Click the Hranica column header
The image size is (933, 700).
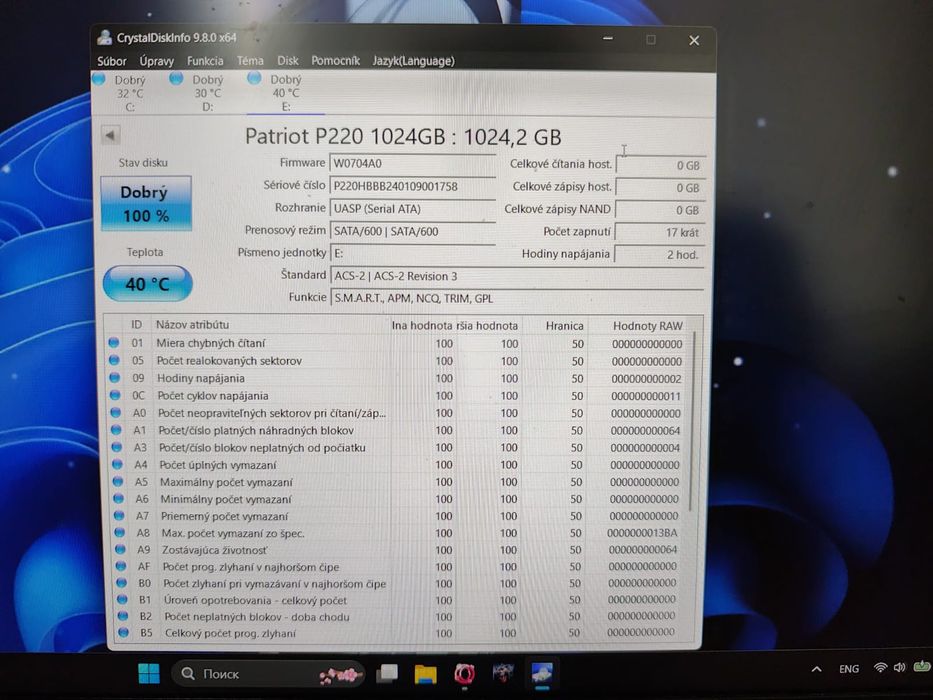coord(564,326)
